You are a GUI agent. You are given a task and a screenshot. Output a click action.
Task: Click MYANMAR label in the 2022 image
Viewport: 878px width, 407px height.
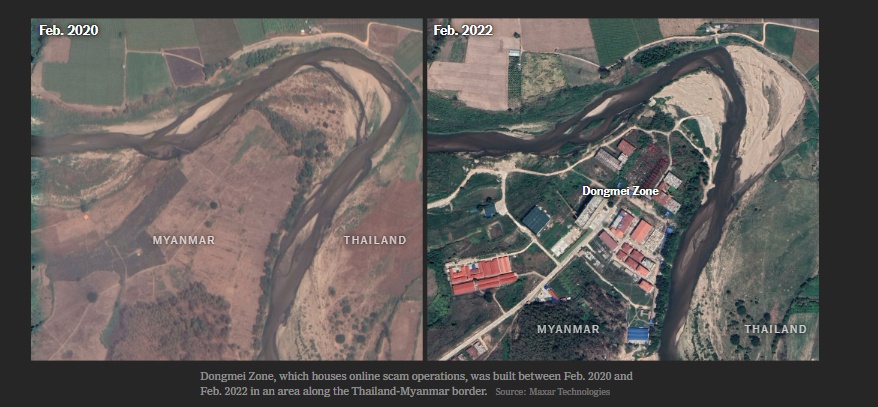click(568, 329)
